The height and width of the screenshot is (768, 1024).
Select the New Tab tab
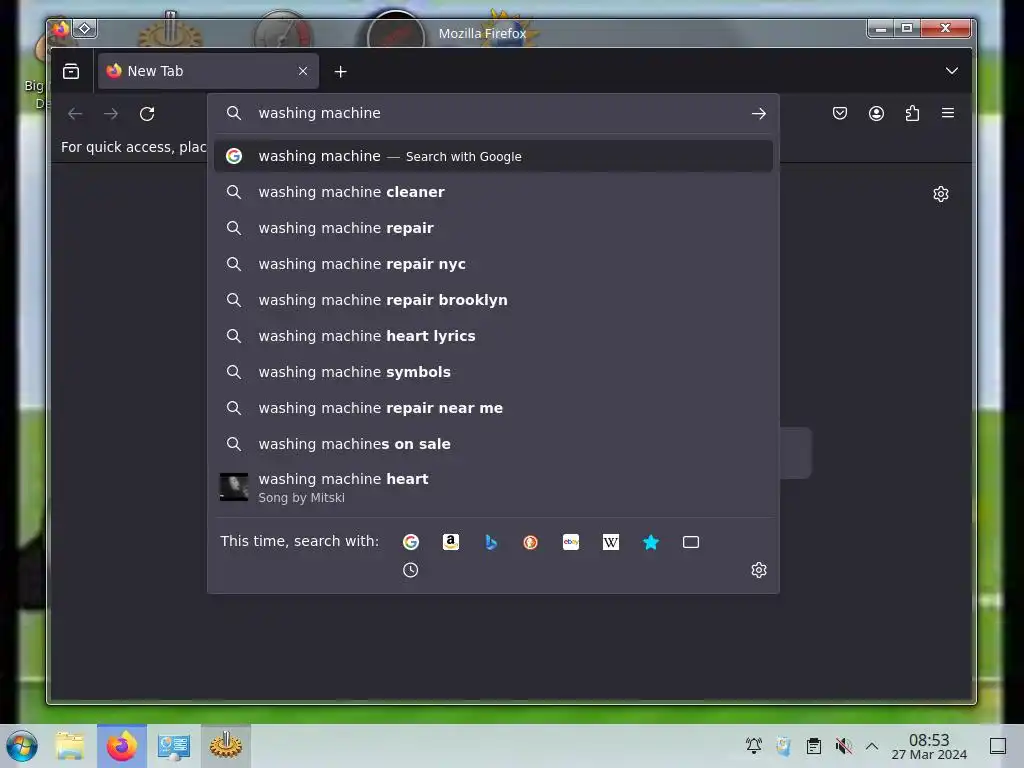208,71
